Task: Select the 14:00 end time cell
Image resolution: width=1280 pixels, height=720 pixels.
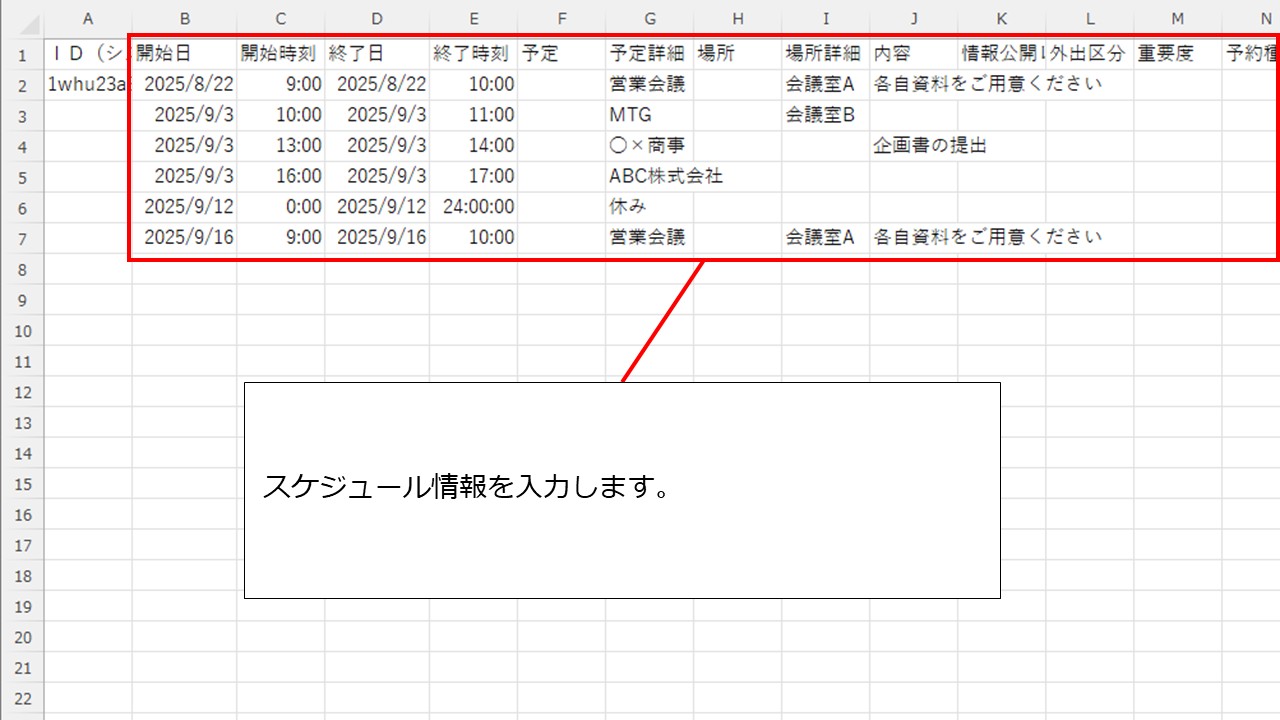Action: click(x=474, y=146)
